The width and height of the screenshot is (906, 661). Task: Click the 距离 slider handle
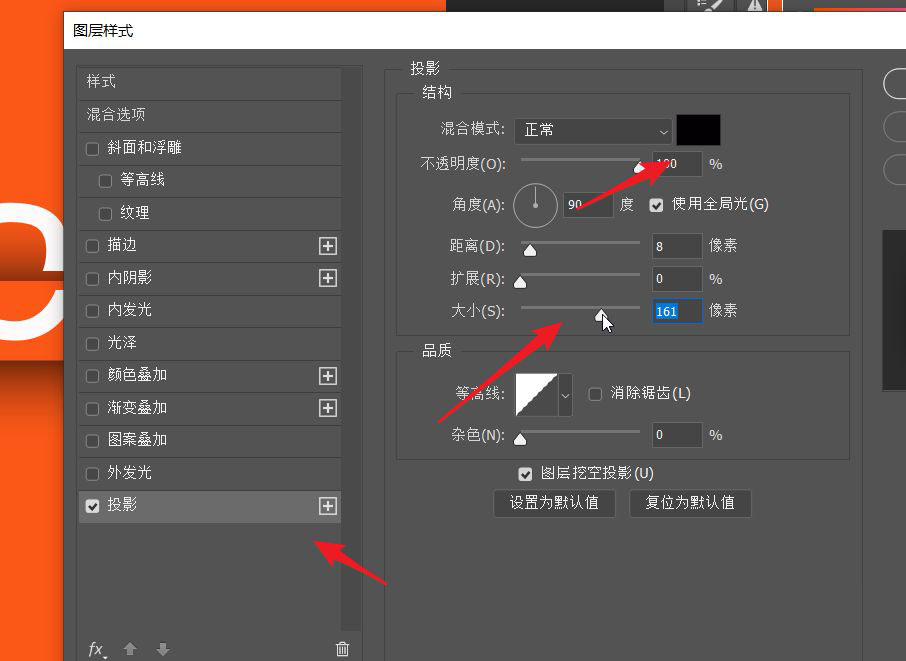pos(529,250)
